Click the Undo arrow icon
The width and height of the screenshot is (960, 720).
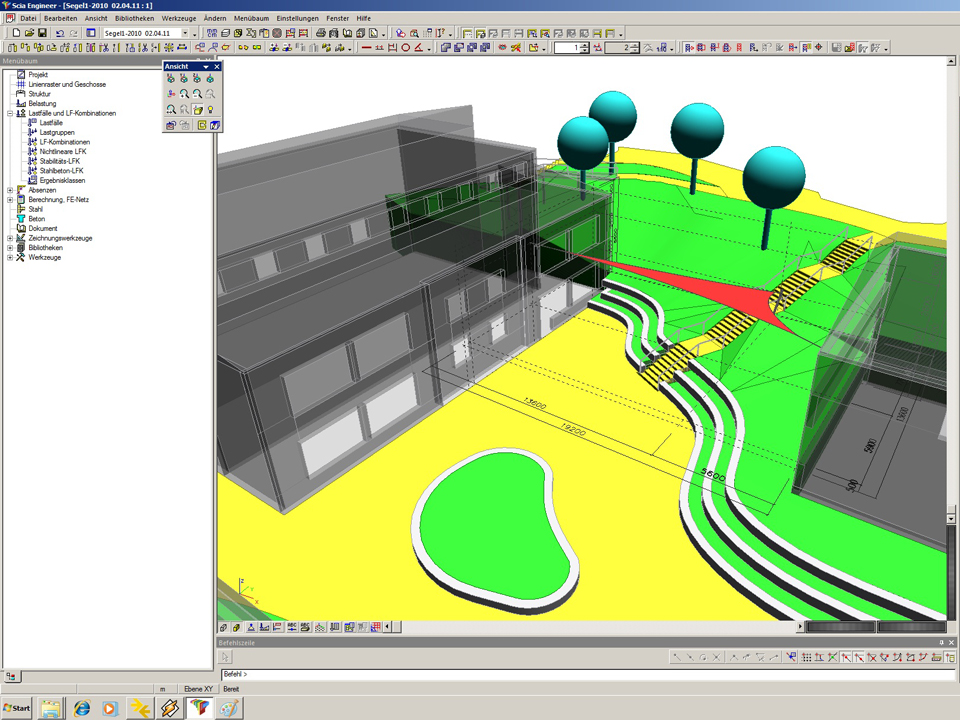pos(60,33)
